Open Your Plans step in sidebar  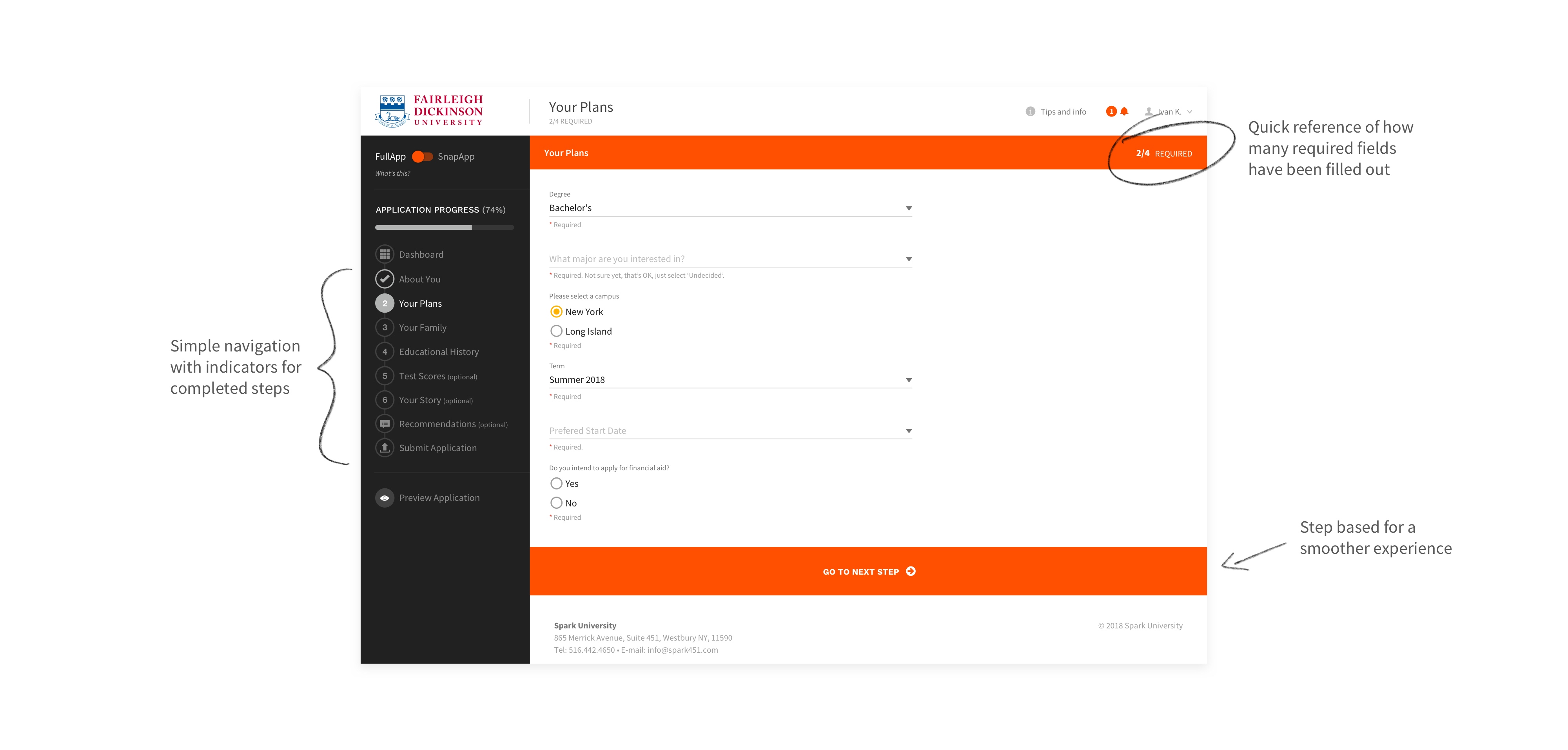click(x=409, y=303)
